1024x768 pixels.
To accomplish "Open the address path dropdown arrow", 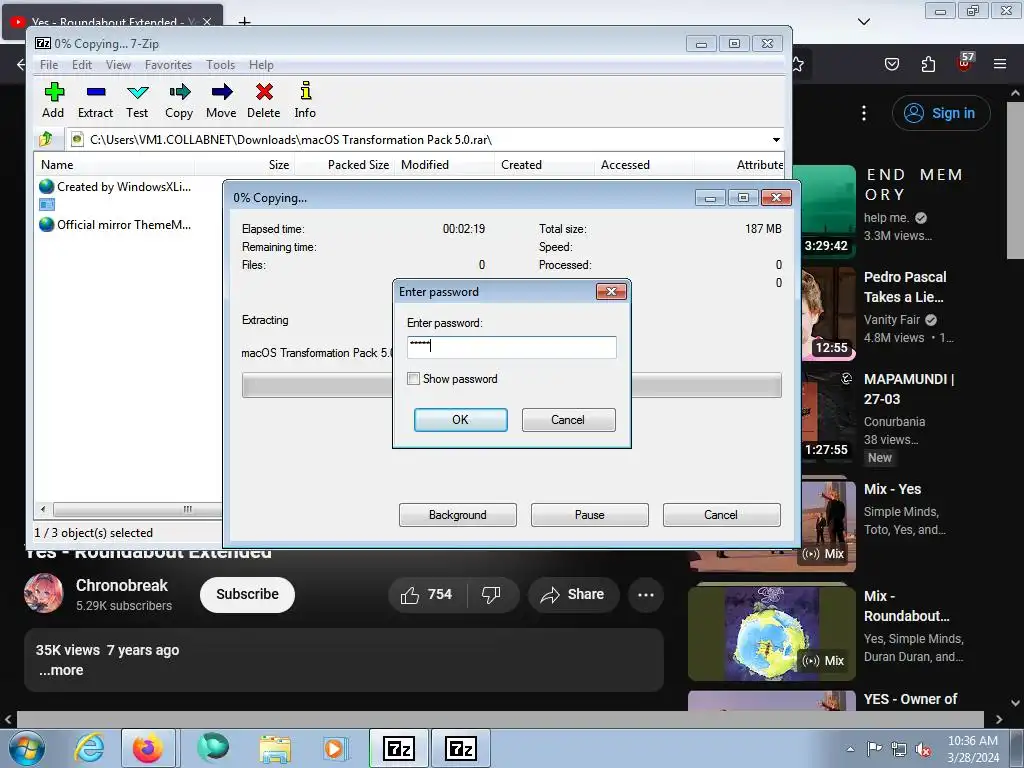I will [x=776, y=140].
